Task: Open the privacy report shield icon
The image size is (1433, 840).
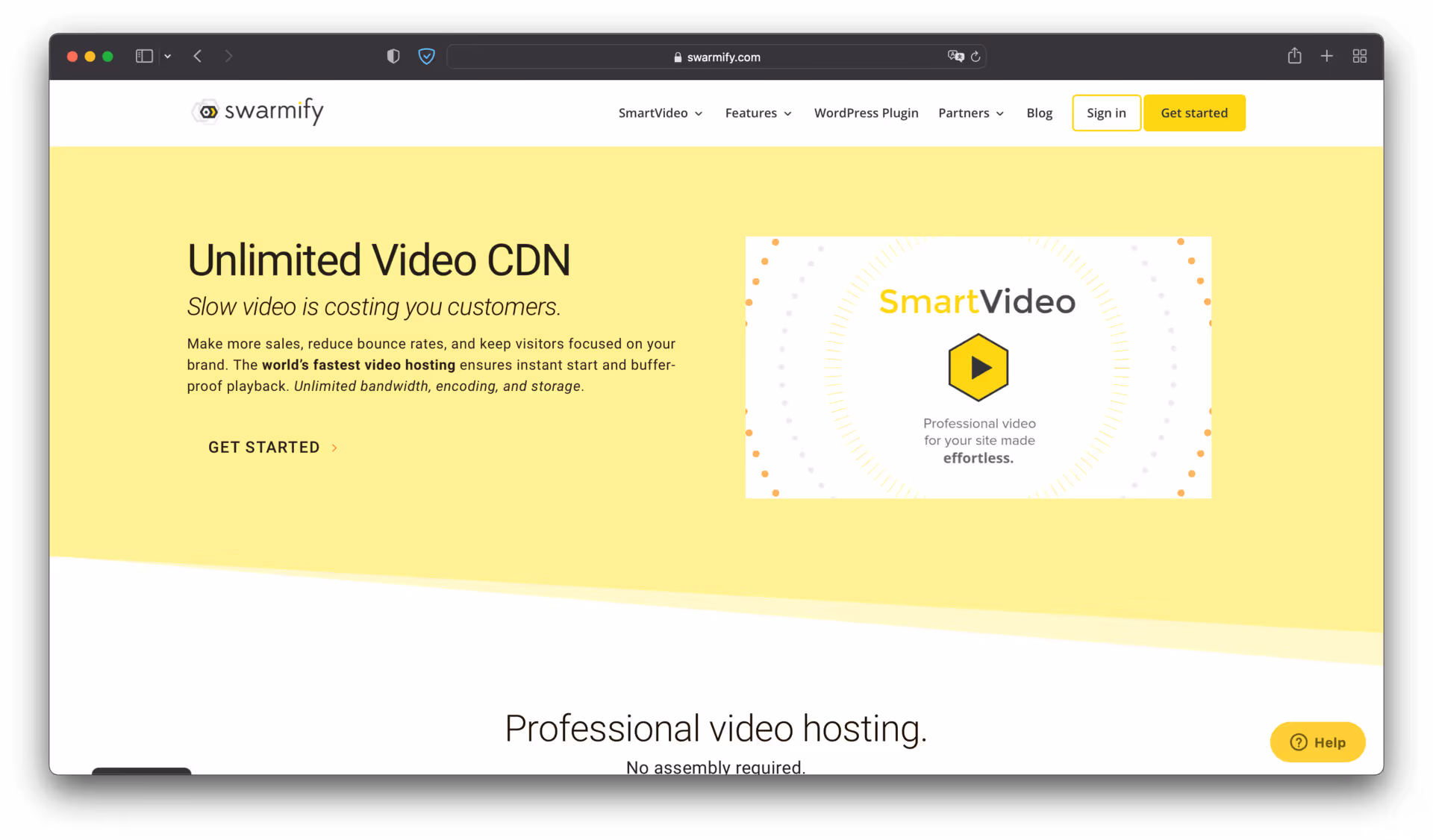Action: (x=393, y=56)
